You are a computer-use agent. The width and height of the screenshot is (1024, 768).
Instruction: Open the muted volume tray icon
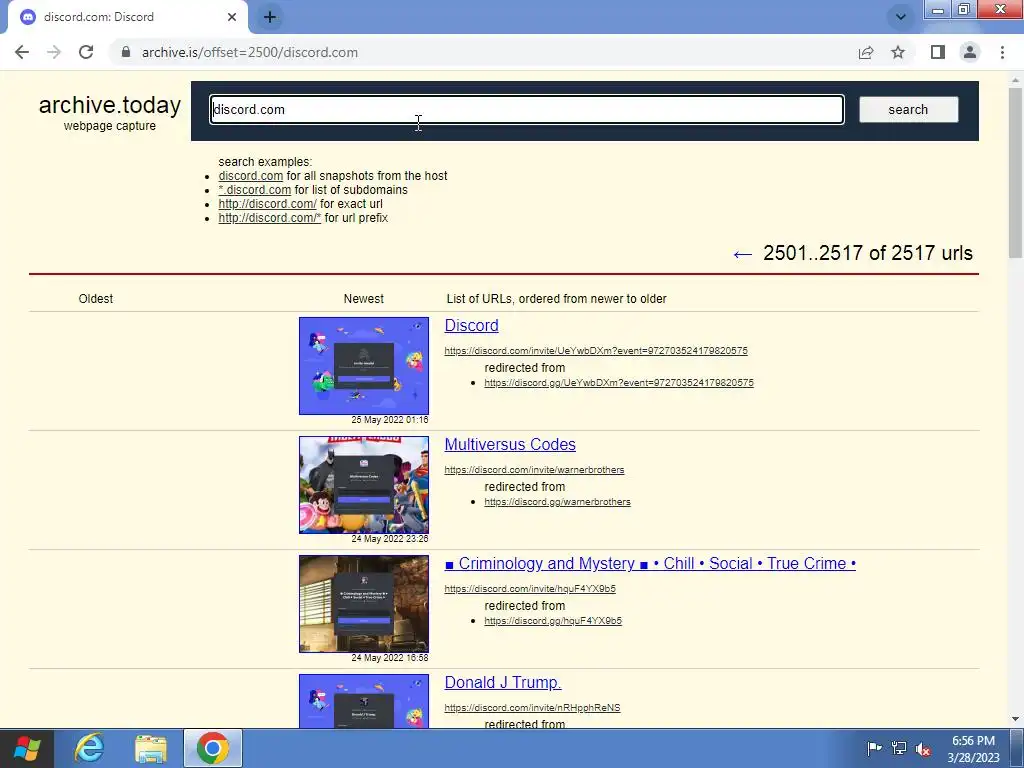click(923, 748)
